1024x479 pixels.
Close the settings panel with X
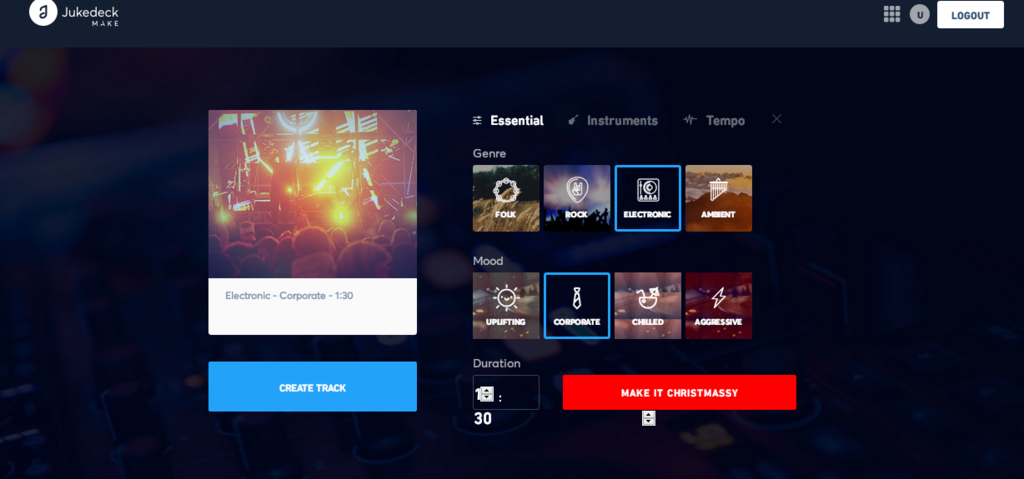pyautogui.click(x=776, y=119)
